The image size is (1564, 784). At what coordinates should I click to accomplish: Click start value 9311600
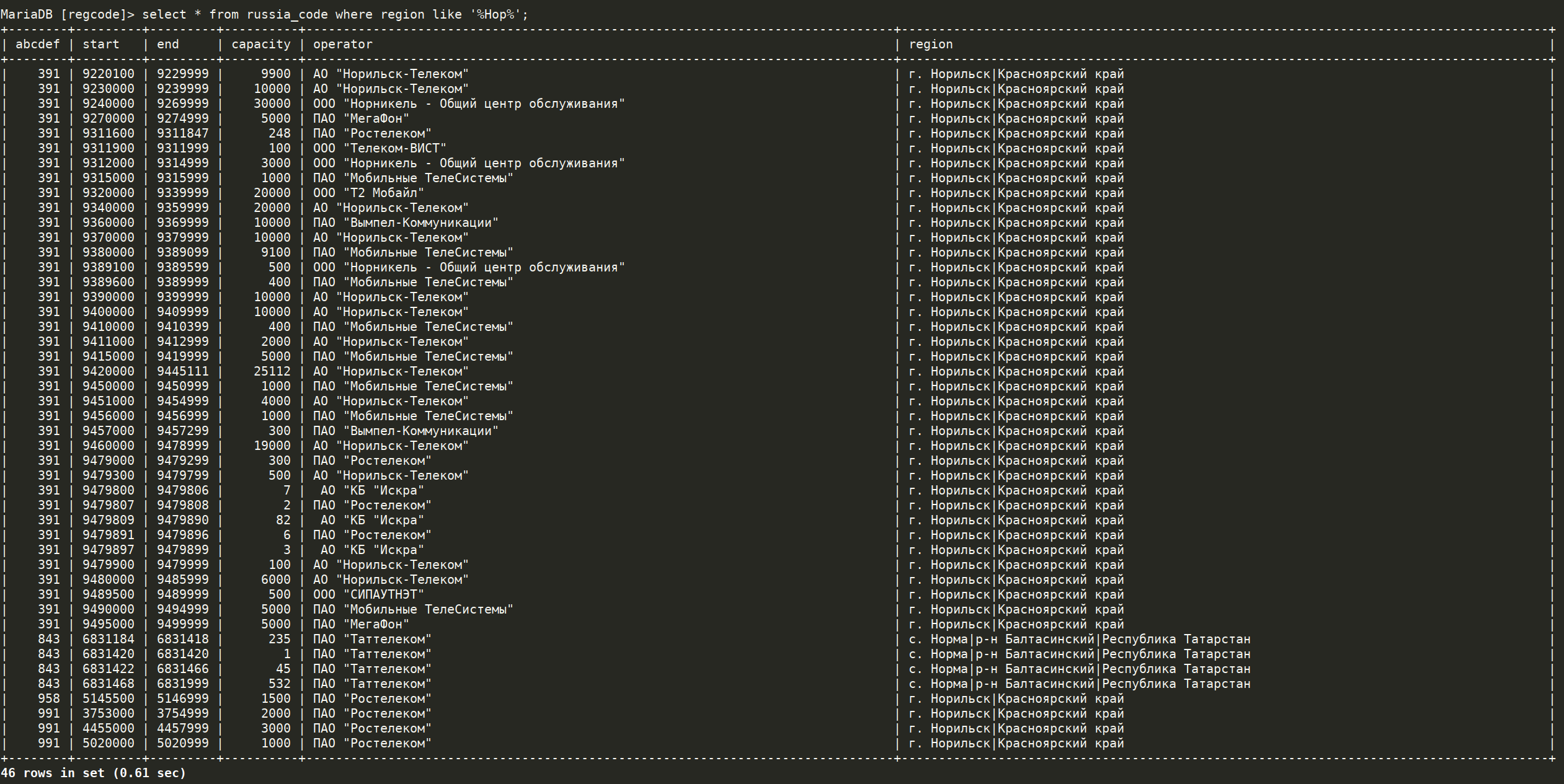(109, 133)
